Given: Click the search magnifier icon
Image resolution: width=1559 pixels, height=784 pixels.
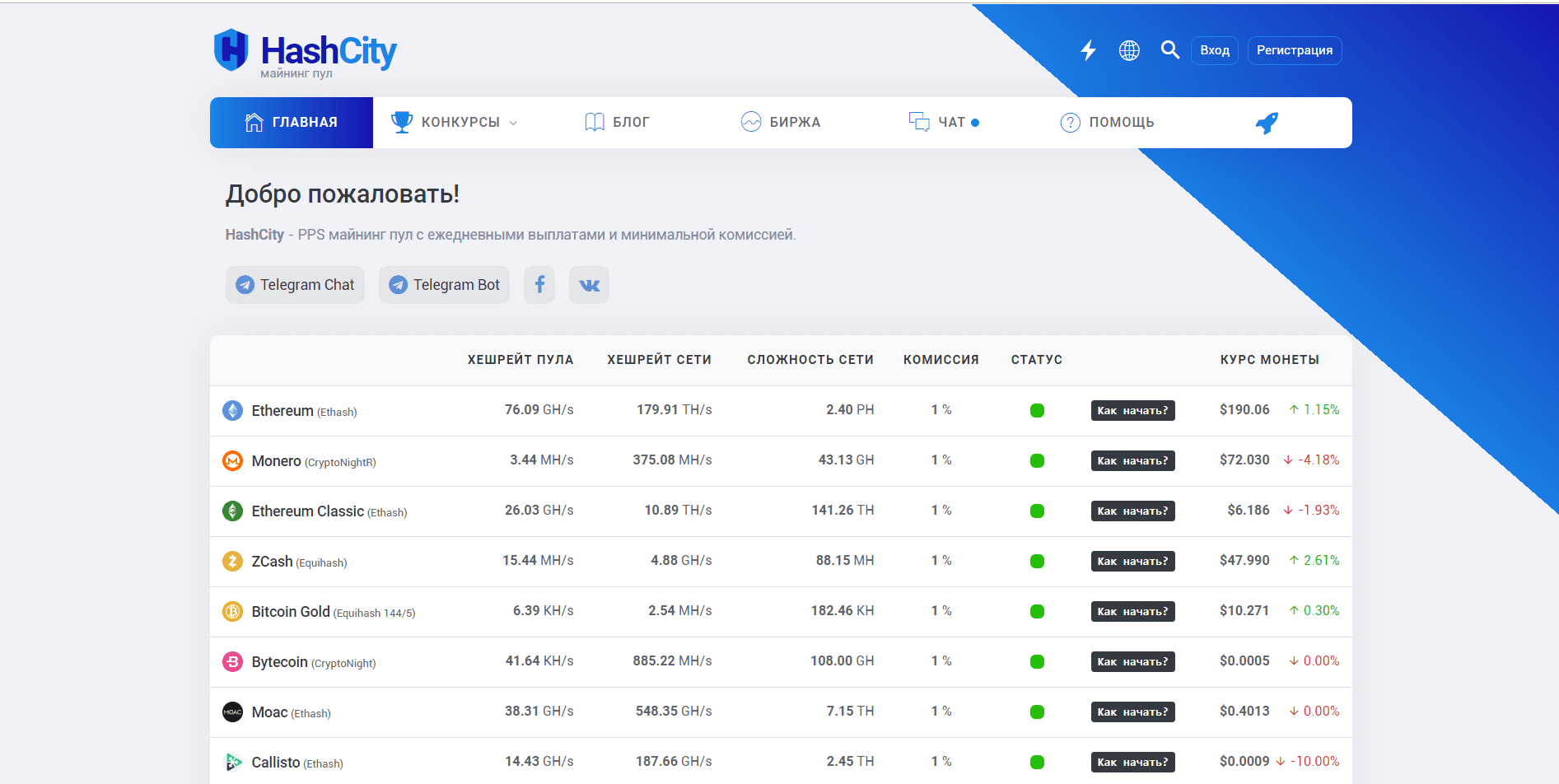Looking at the screenshot, I should pos(1169,50).
